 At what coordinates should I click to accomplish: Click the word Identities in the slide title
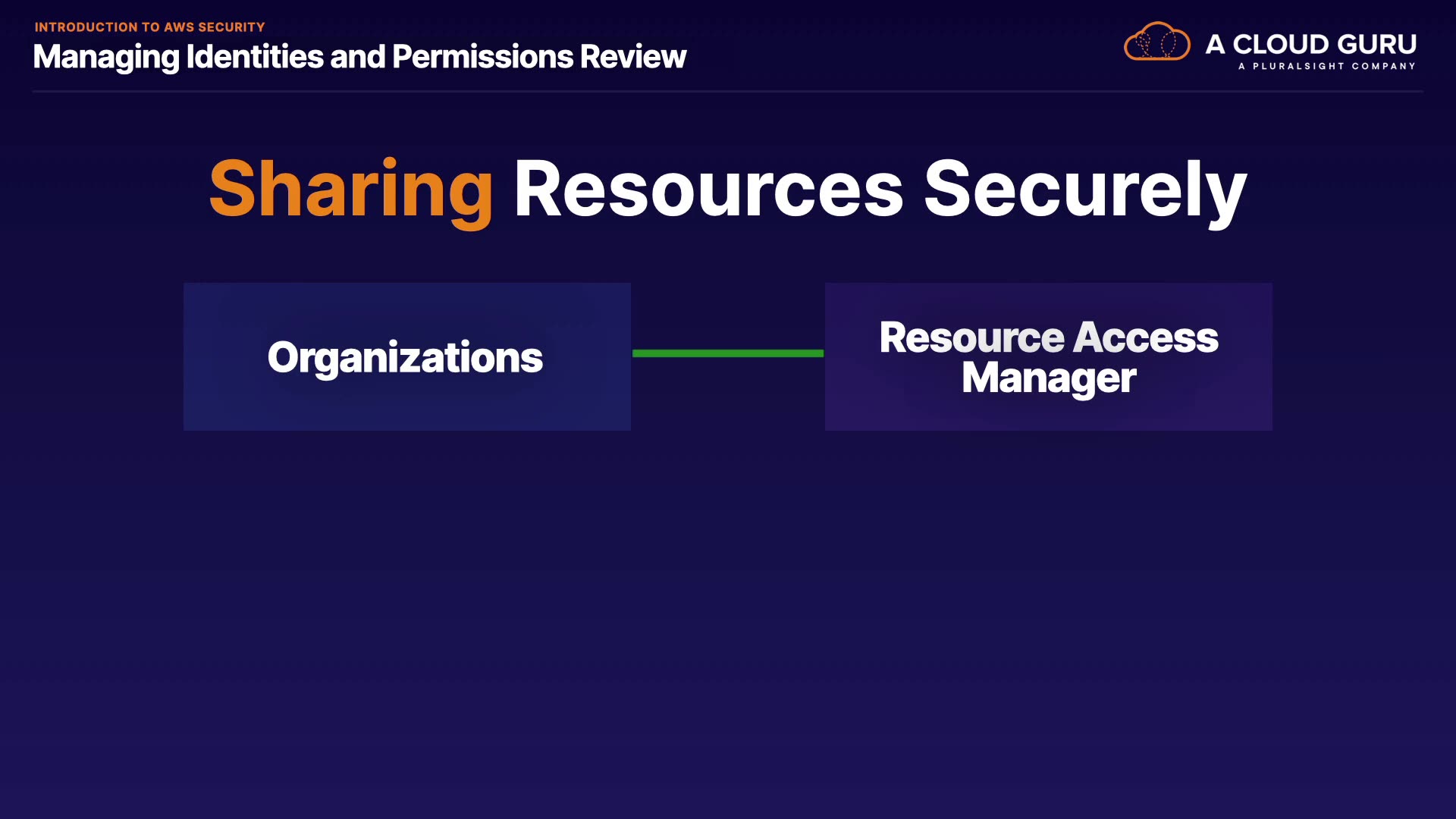pos(255,57)
